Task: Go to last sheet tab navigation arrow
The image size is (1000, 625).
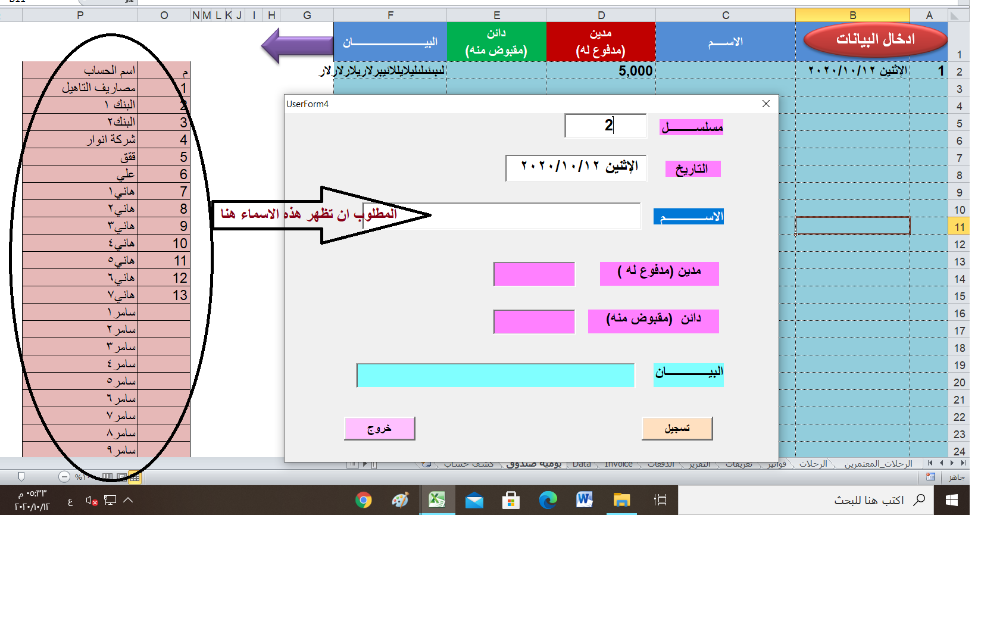Action: point(930,464)
